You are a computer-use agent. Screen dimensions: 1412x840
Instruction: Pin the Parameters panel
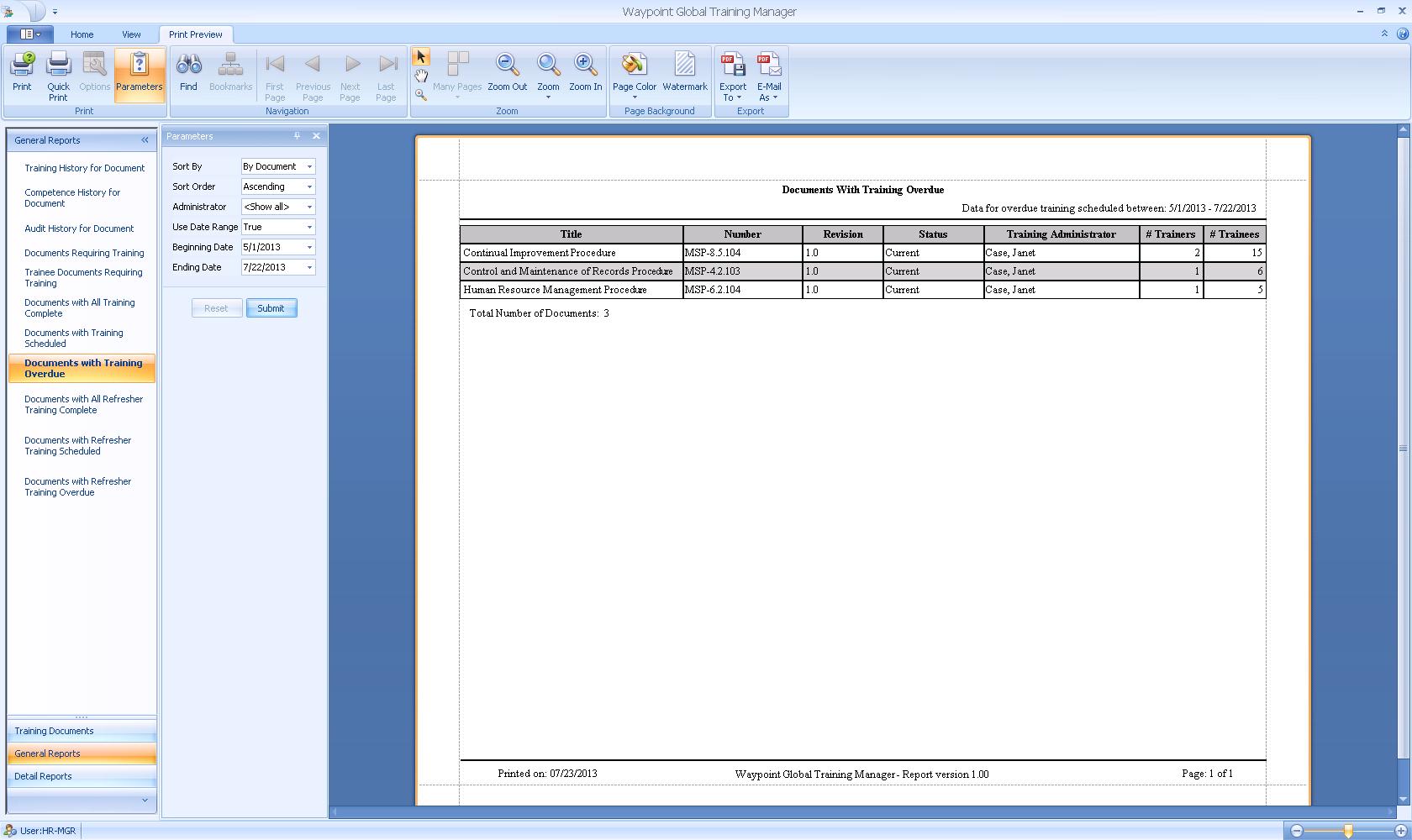(x=297, y=136)
